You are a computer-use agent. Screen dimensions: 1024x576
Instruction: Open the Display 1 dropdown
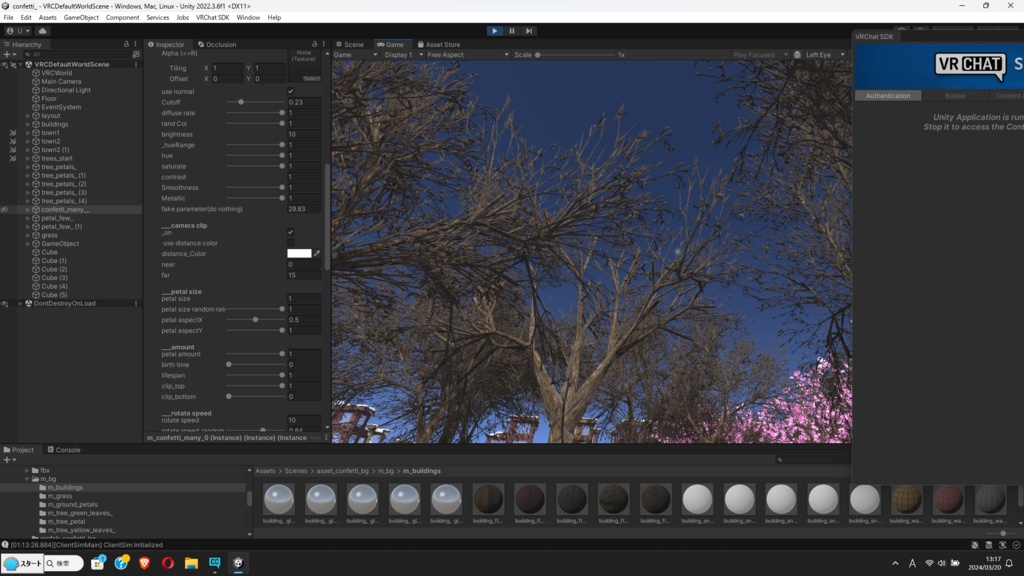403,55
